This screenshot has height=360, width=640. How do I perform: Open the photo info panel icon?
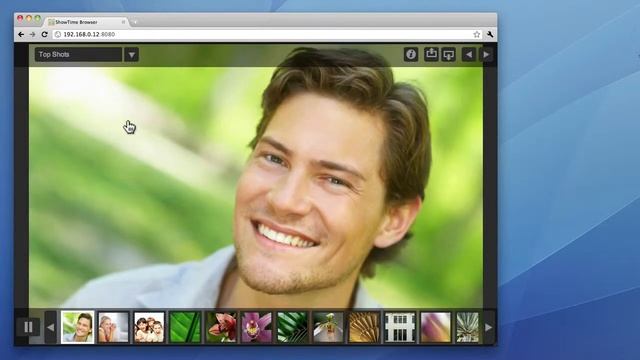pyautogui.click(x=411, y=54)
